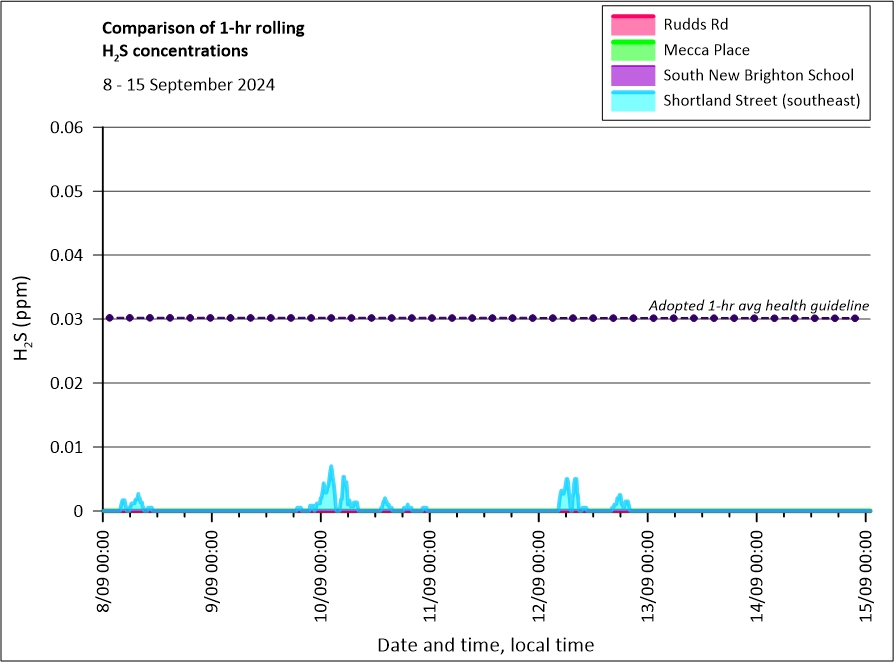Click the pink Rudds Rd legend swatch
894x662 pixels.
[628, 24]
